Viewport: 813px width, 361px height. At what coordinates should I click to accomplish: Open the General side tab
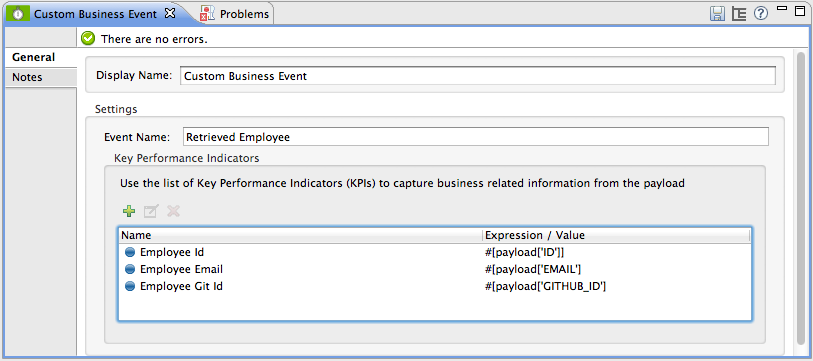[40, 57]
